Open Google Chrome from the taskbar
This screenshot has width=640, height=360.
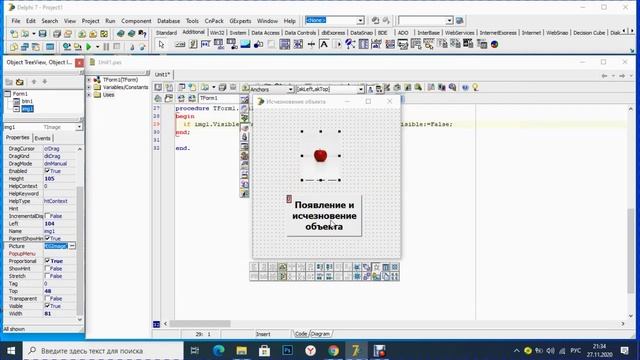333,351
